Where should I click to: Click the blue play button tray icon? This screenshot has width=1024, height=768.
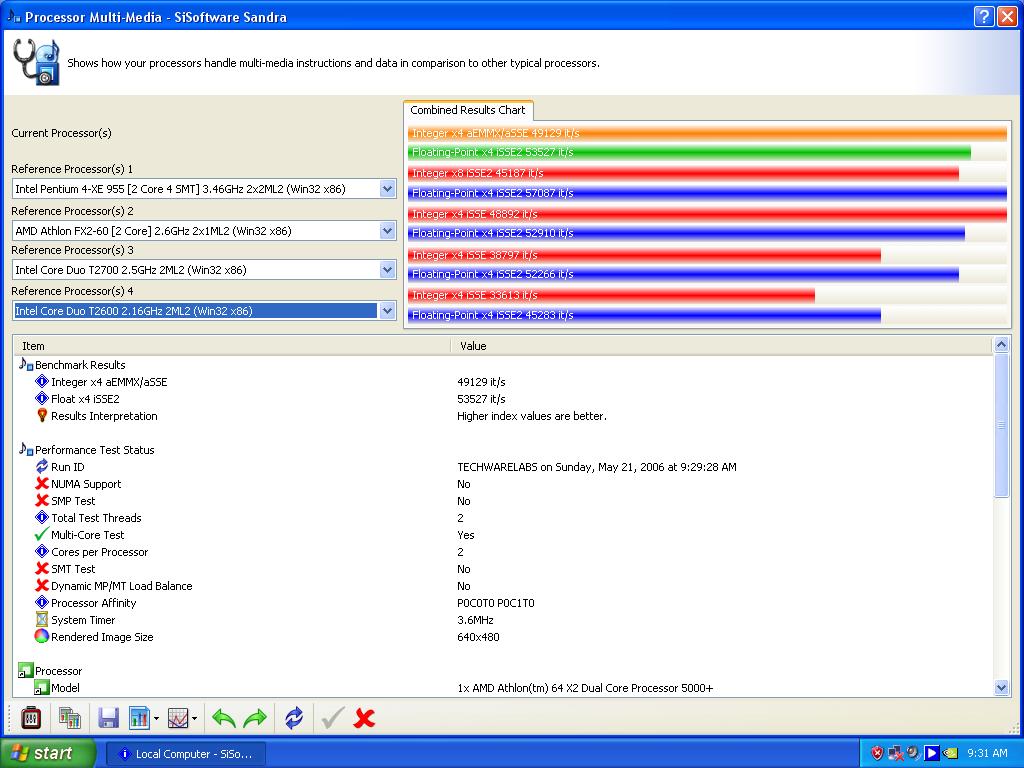[931, 753]
